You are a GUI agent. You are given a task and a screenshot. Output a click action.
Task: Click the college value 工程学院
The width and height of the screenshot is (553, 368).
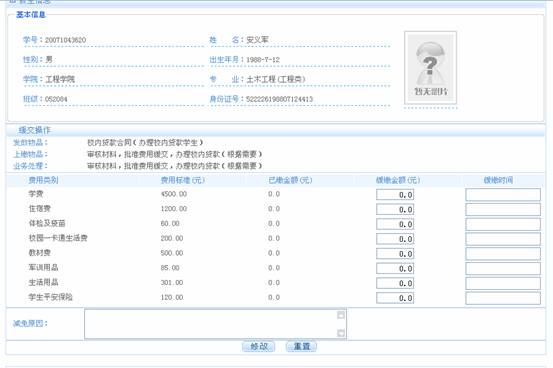[x=60, y=79]
